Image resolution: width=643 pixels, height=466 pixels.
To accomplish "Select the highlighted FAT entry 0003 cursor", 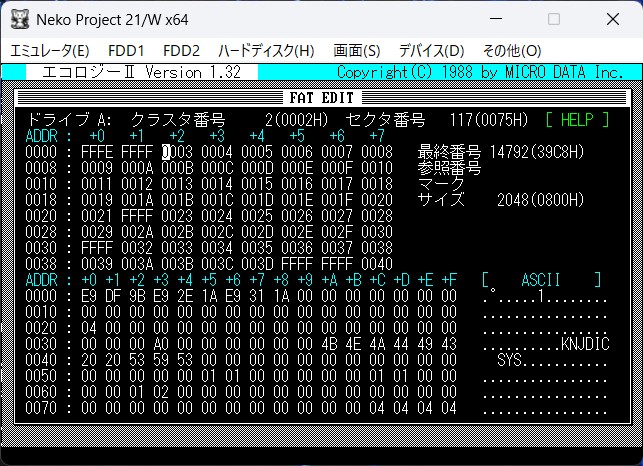I will click(x=176, y=151).
